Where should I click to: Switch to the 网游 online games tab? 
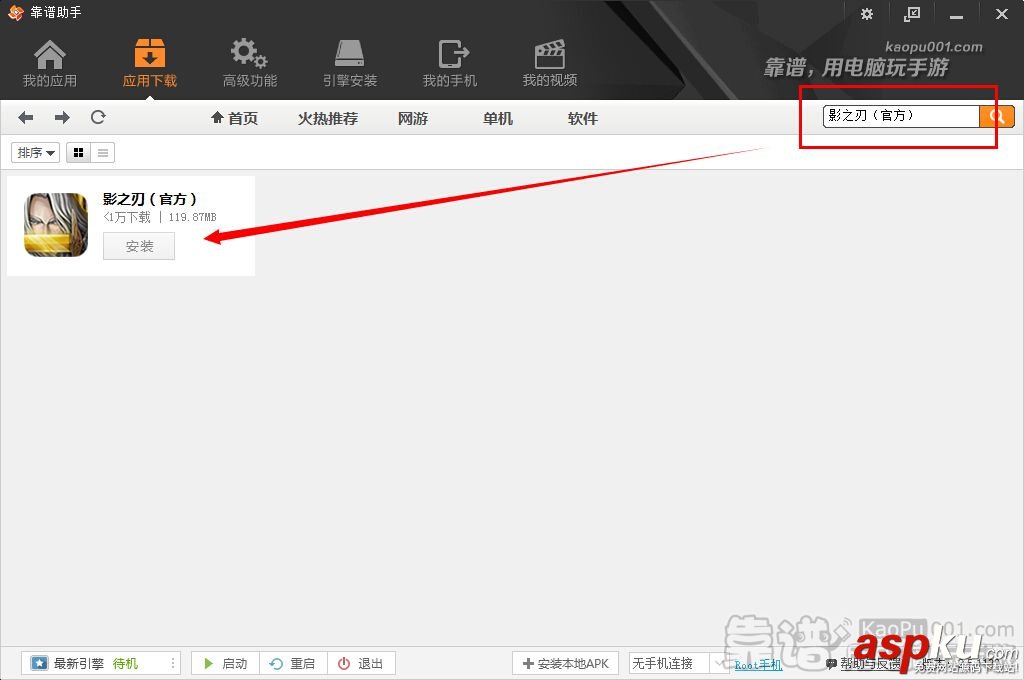click(412, 118)
